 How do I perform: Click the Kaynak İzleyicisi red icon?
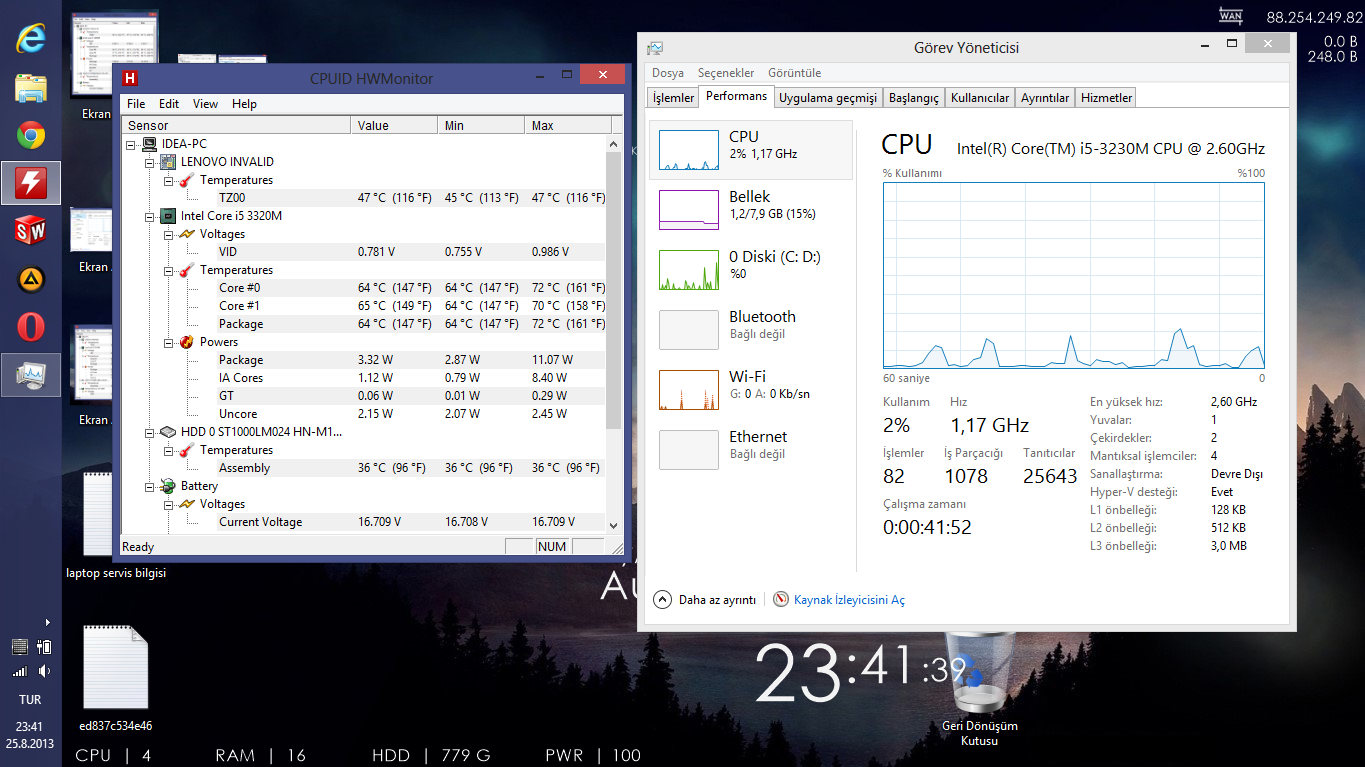781,599
